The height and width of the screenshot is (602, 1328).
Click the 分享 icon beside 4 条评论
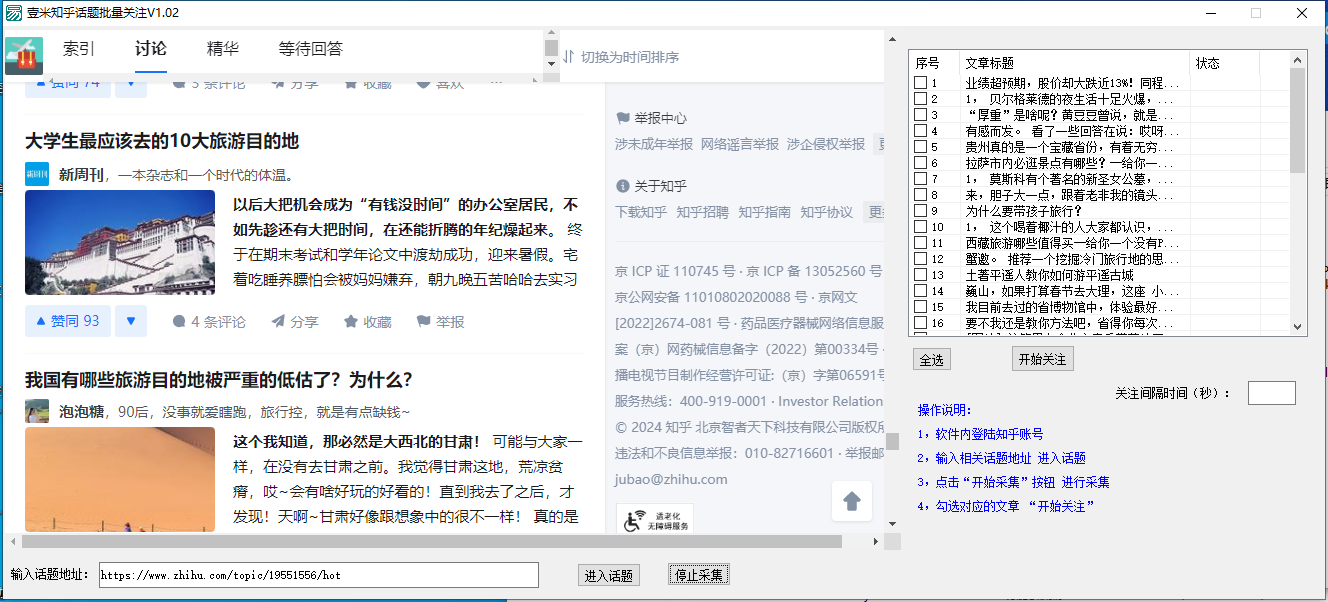pyautogui.click(x=278, y=322)
